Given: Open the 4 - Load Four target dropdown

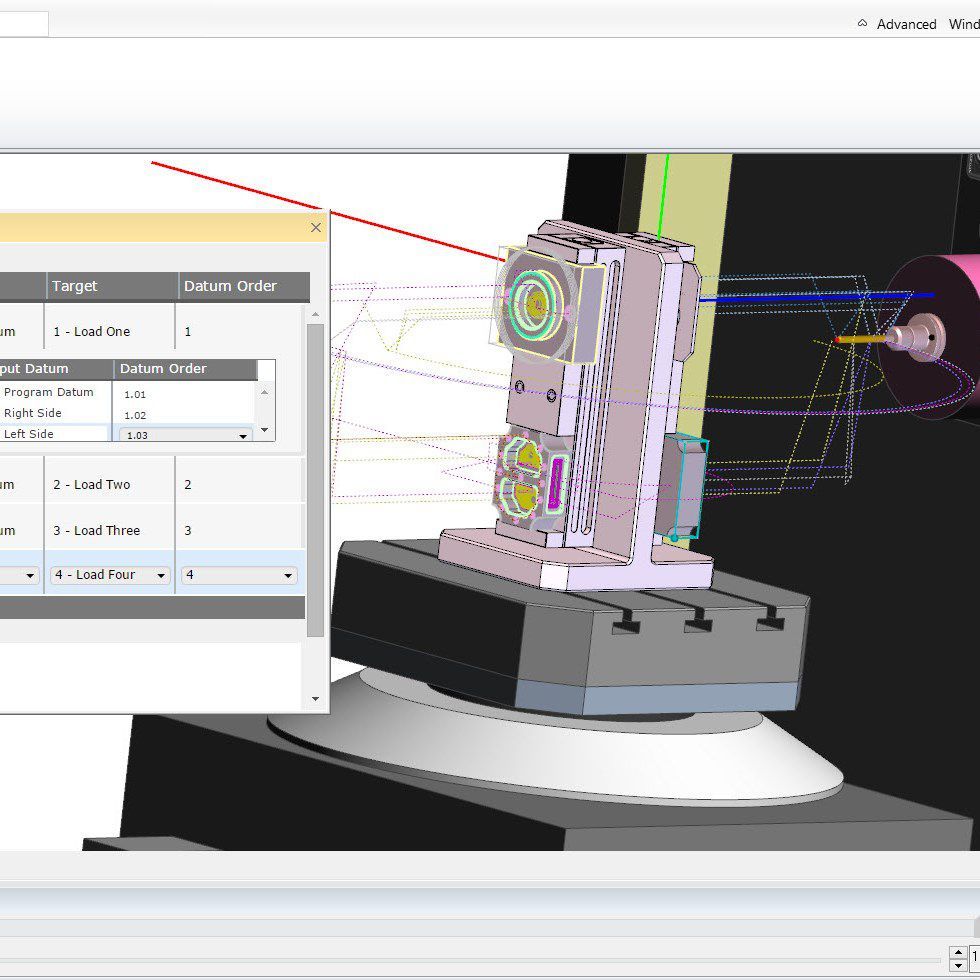Looking at the screenshot, I should tap(160, 575).
